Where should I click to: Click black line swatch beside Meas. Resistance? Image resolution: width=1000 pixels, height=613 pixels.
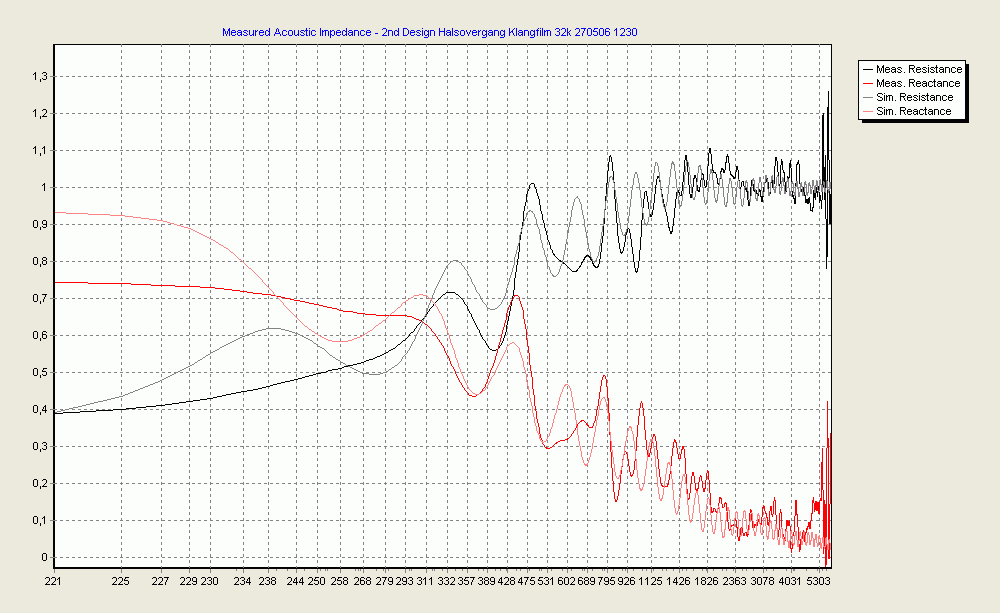(x=867, y=69)
